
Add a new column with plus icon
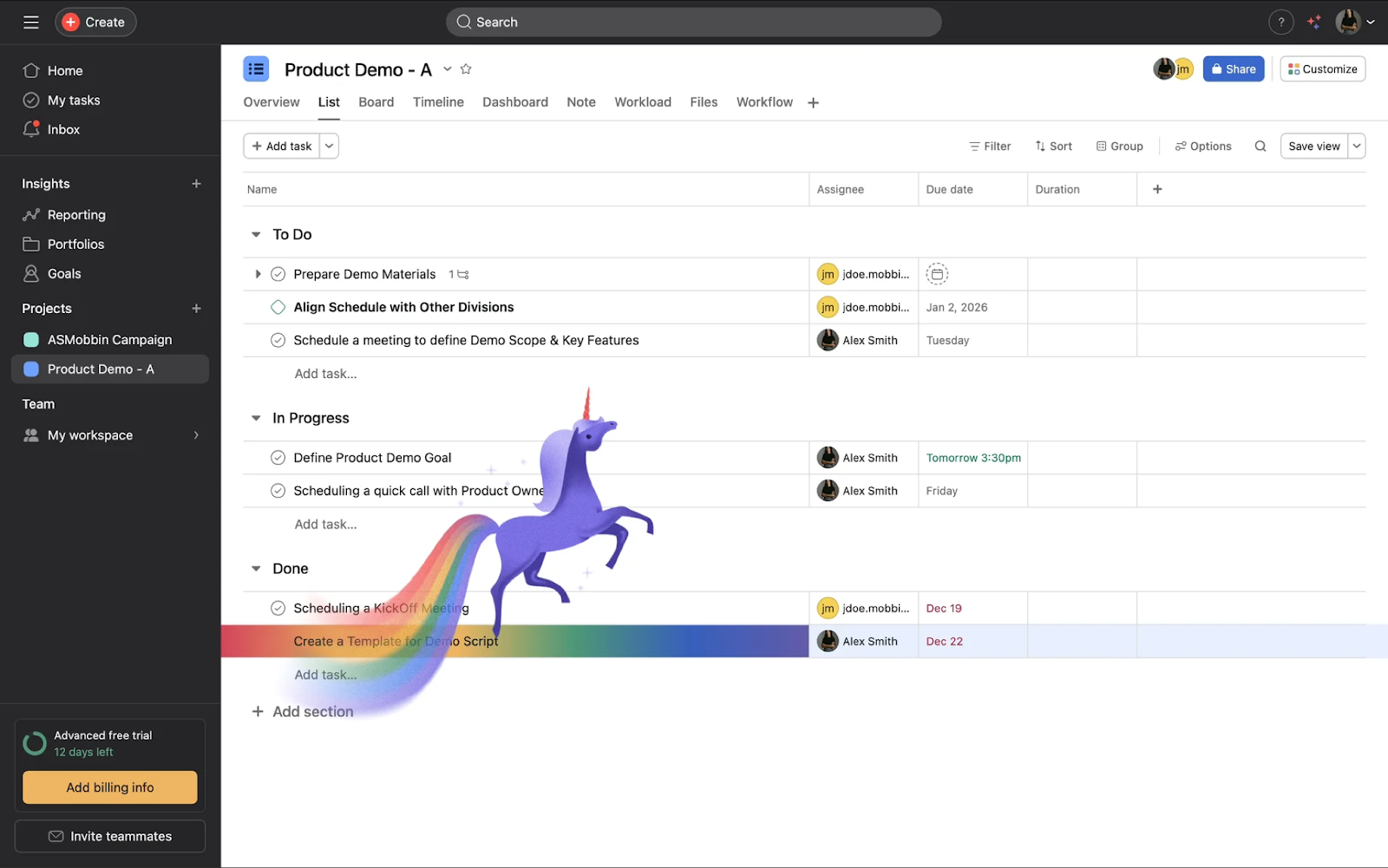pyautogui.click(x=1157, y=189)
